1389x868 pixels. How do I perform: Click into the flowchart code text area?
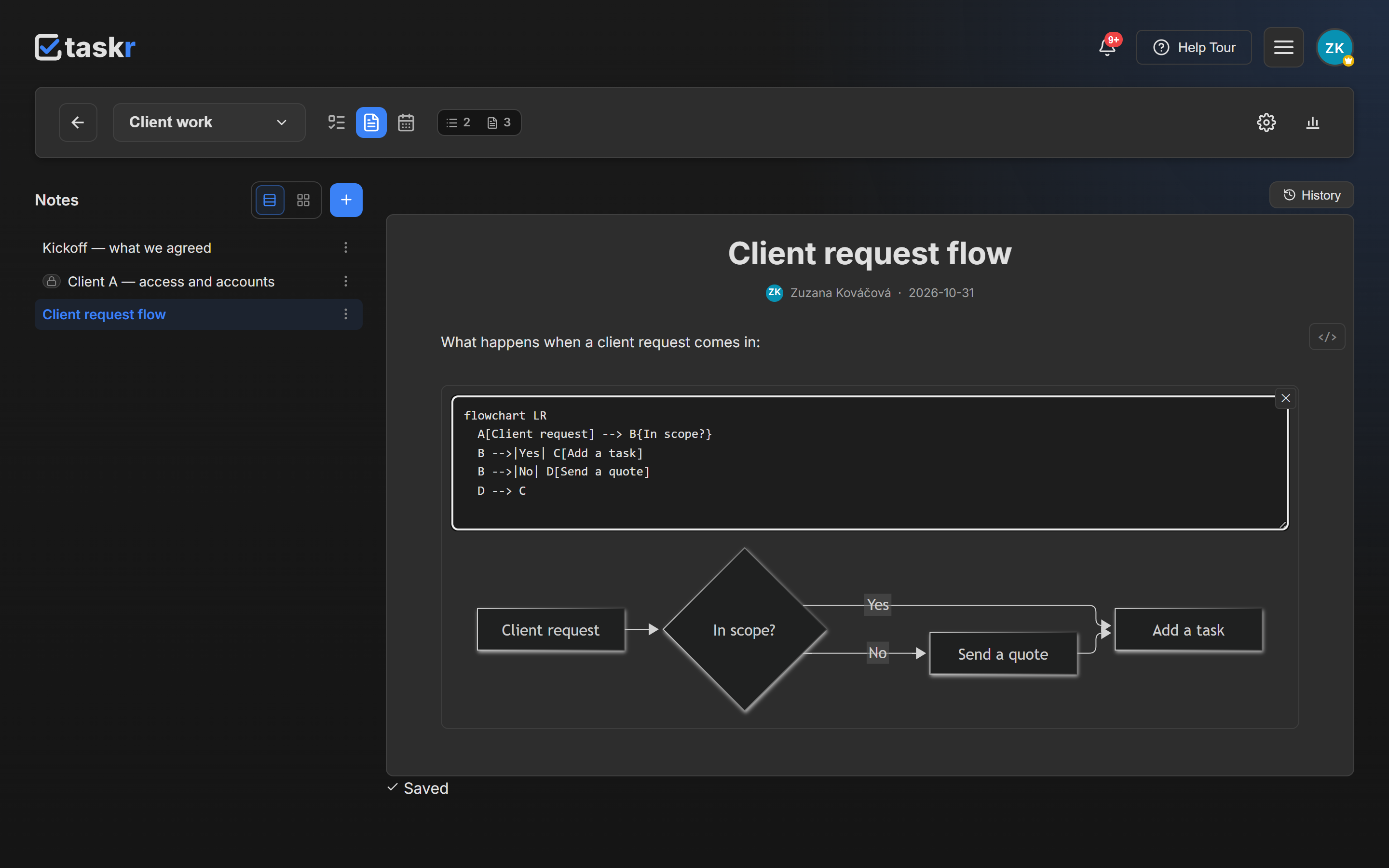870,462
